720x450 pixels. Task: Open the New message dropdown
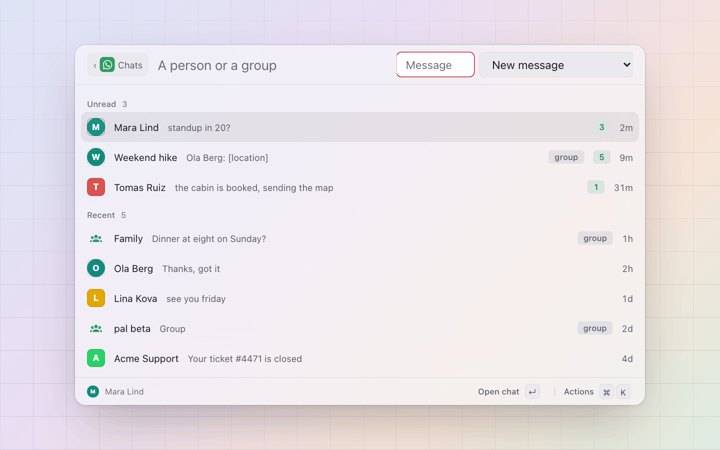(x=556, y=65)
